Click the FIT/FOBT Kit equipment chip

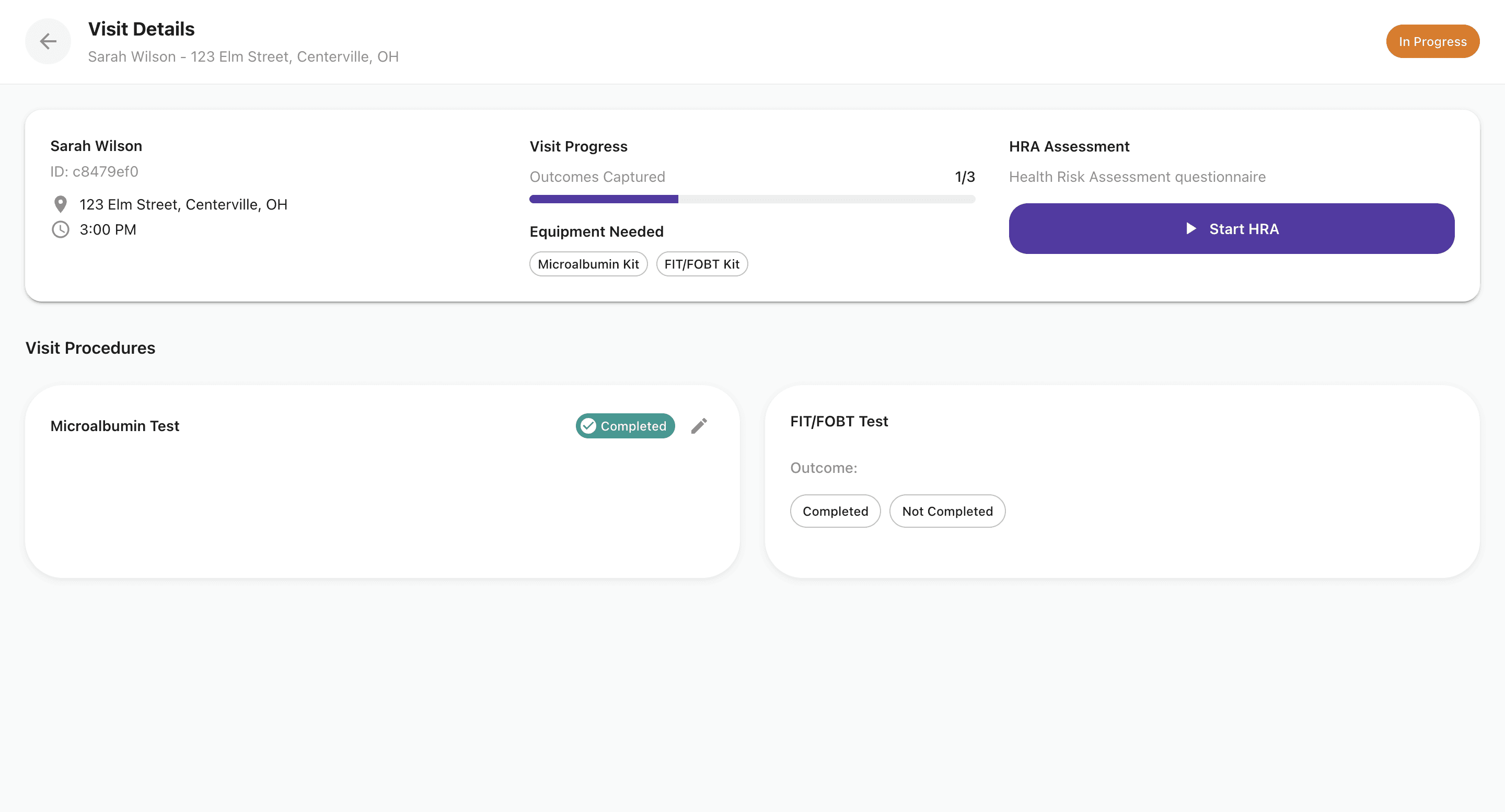pos(701,264)
